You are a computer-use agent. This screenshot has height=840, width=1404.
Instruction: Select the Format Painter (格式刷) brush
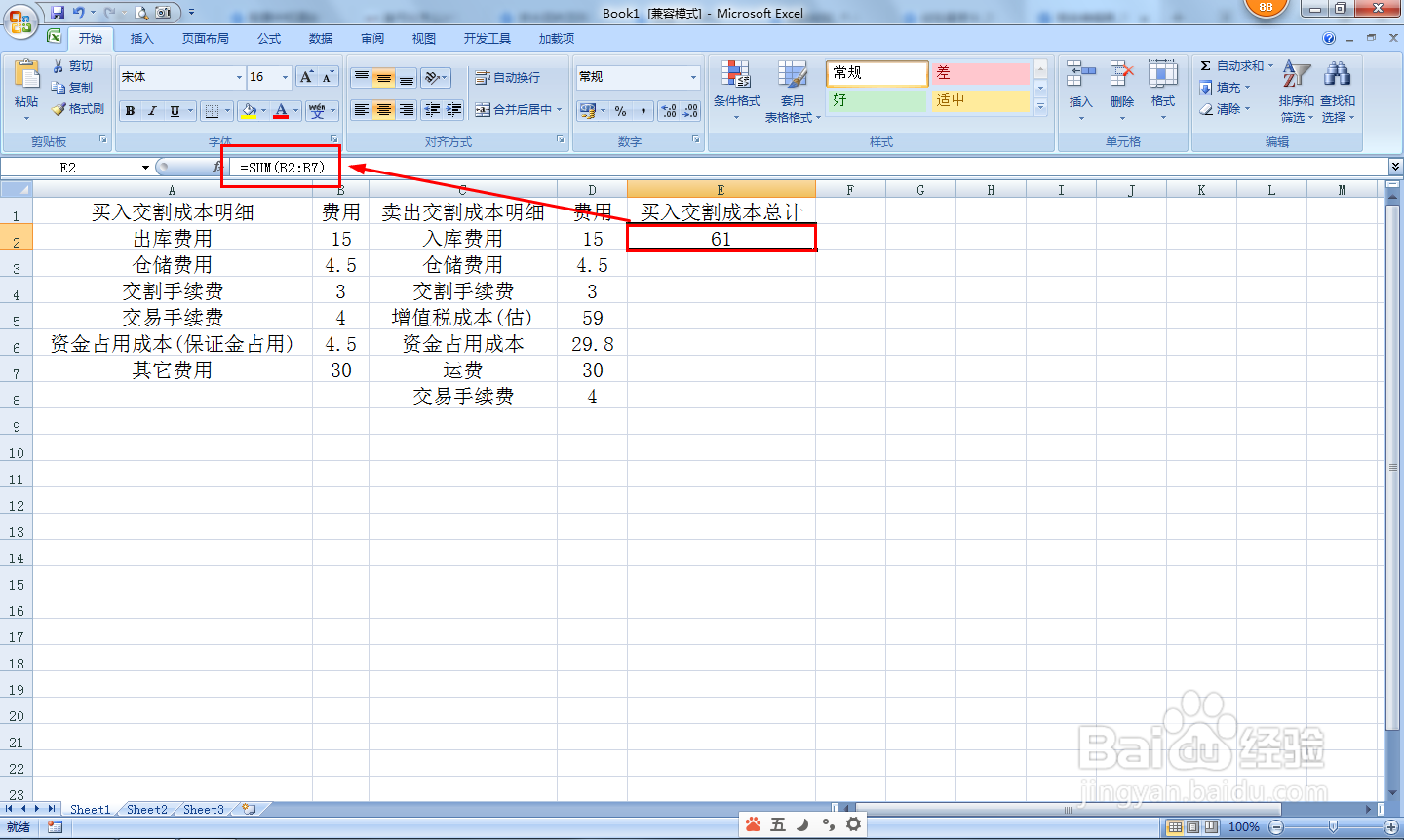coord(58,109)
